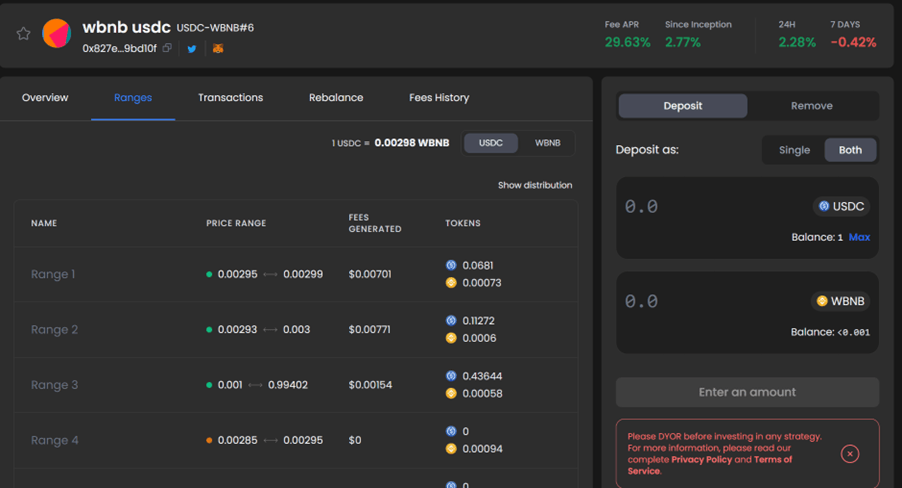Click USDC token icon in Range 2 row
902x488 pixels.
click(x=451, y=321)
